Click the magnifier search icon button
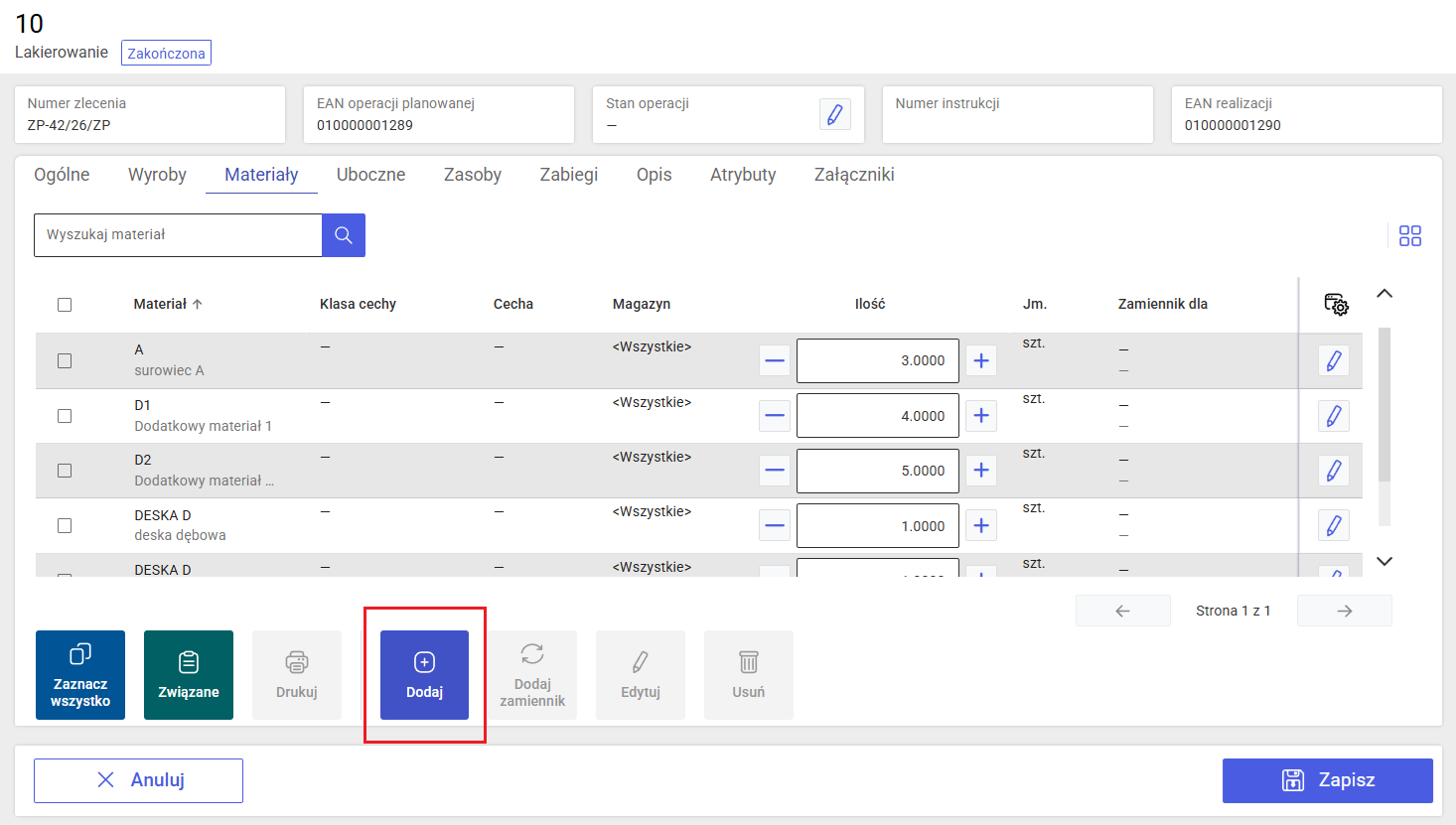Screen dimensions: 1456x825 pos(344,235)
